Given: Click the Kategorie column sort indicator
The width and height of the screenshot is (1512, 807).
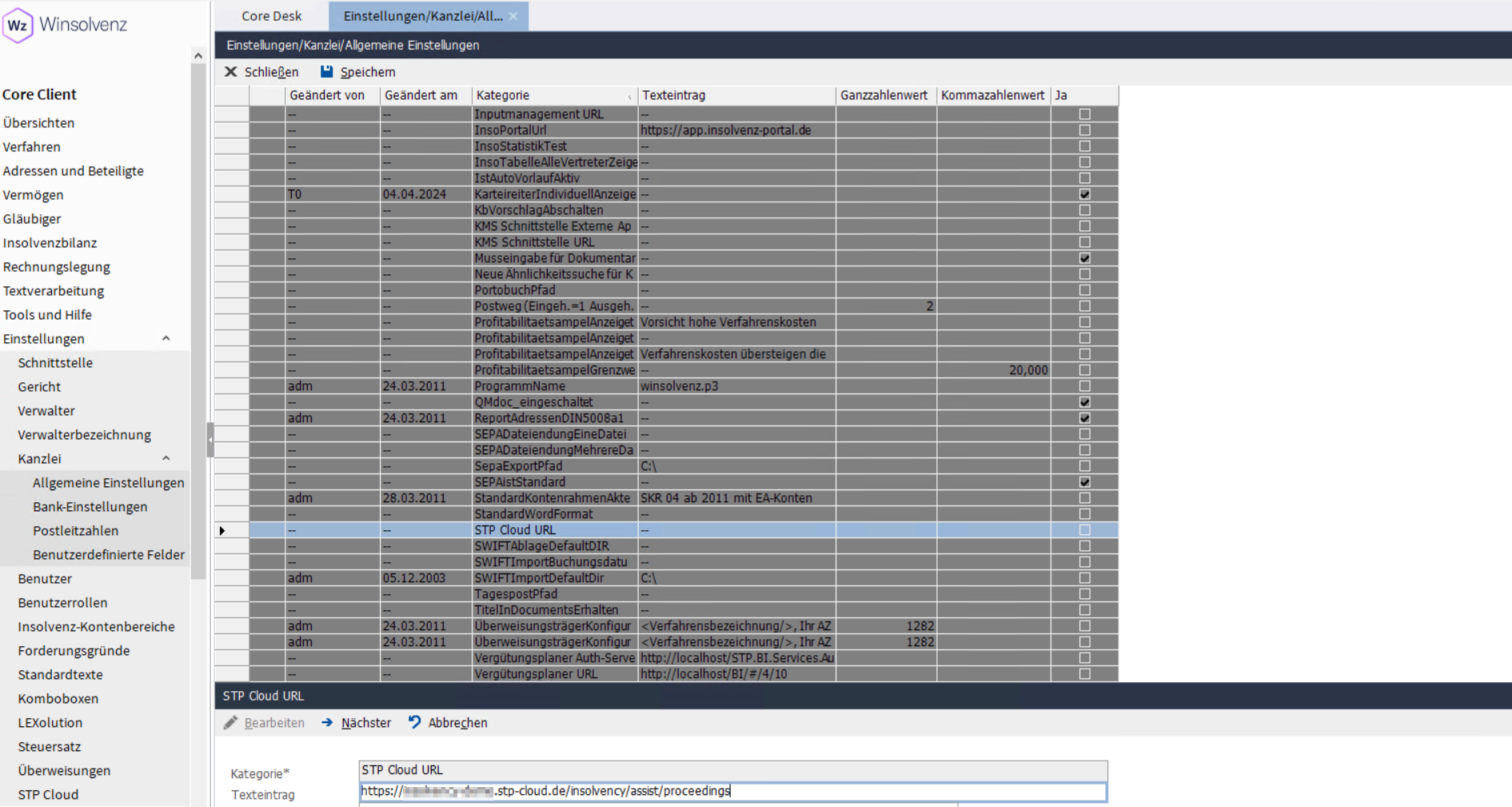Looking at the screenshot, I should coord(629,96).
